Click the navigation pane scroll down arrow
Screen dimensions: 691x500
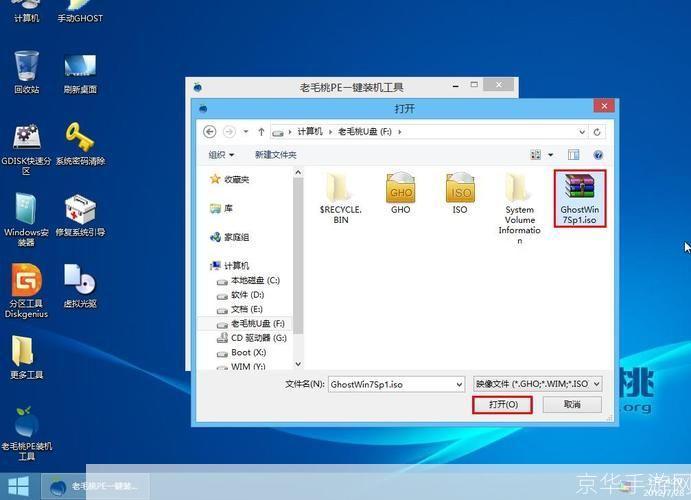click(x=298, y=364)
